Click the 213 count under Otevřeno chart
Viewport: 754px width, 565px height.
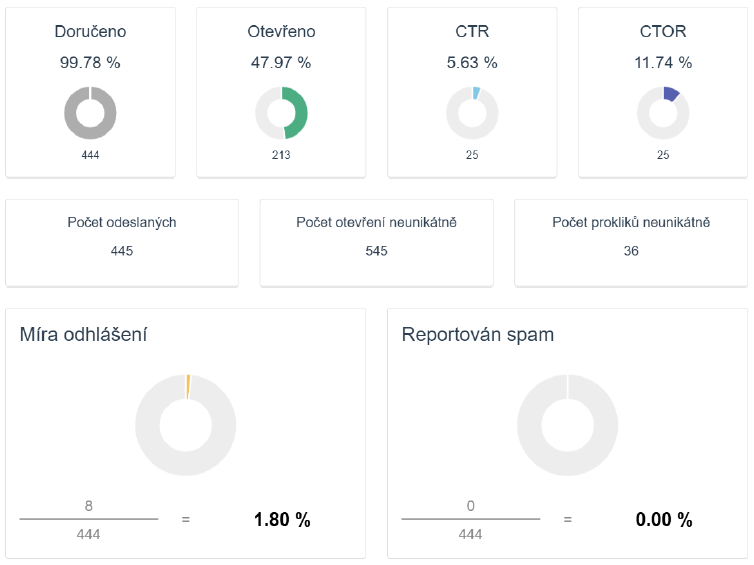point(281,155)
